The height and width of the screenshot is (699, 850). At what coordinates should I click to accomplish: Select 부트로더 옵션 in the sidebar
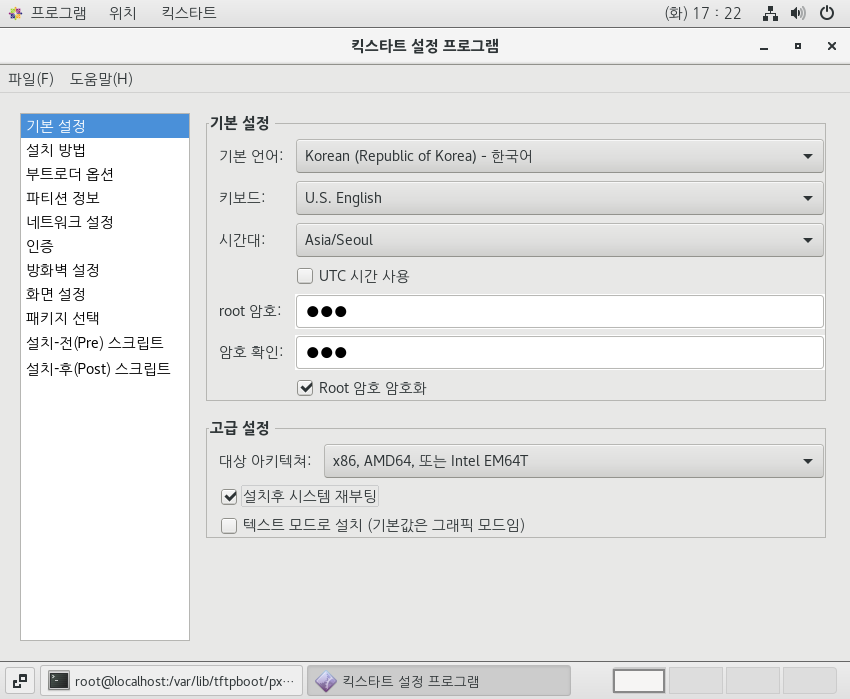pyautogui.click(x=105, y=174)
